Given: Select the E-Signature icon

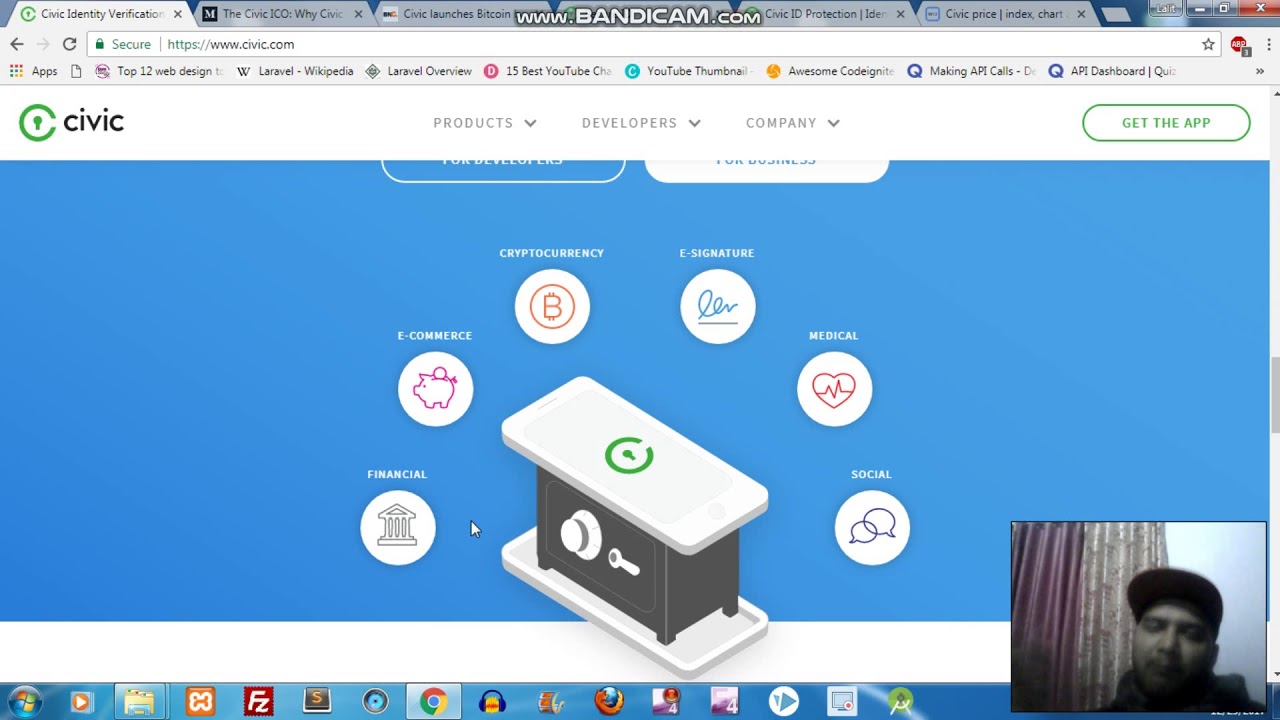Looking at the screenshot, I should (717, 306).
